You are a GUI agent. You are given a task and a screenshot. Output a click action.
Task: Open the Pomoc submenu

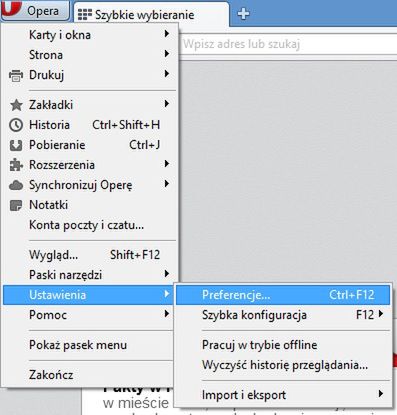[88, 315]
